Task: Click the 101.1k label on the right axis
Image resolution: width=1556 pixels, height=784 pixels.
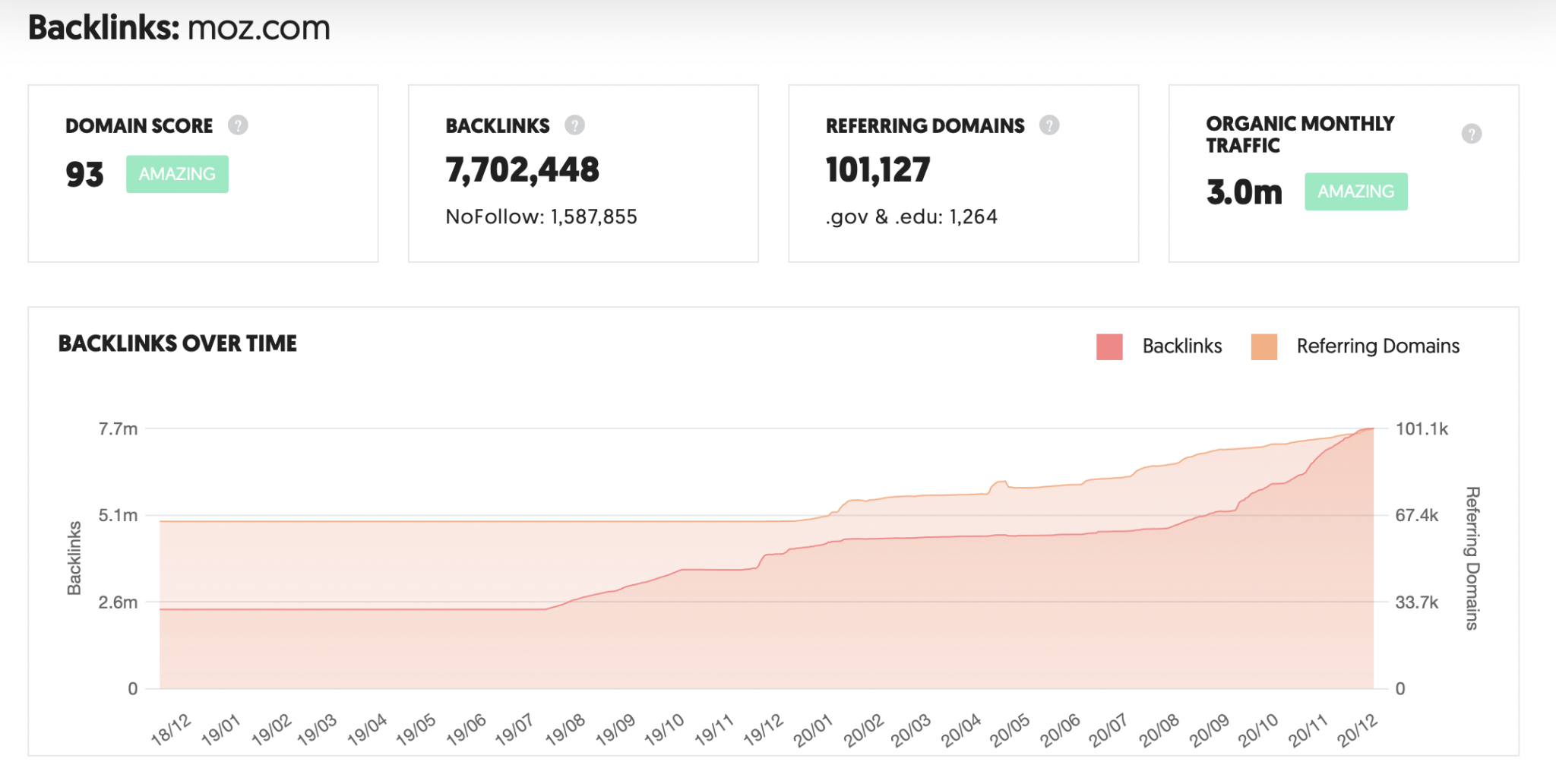Action: tap(1422, 429)
